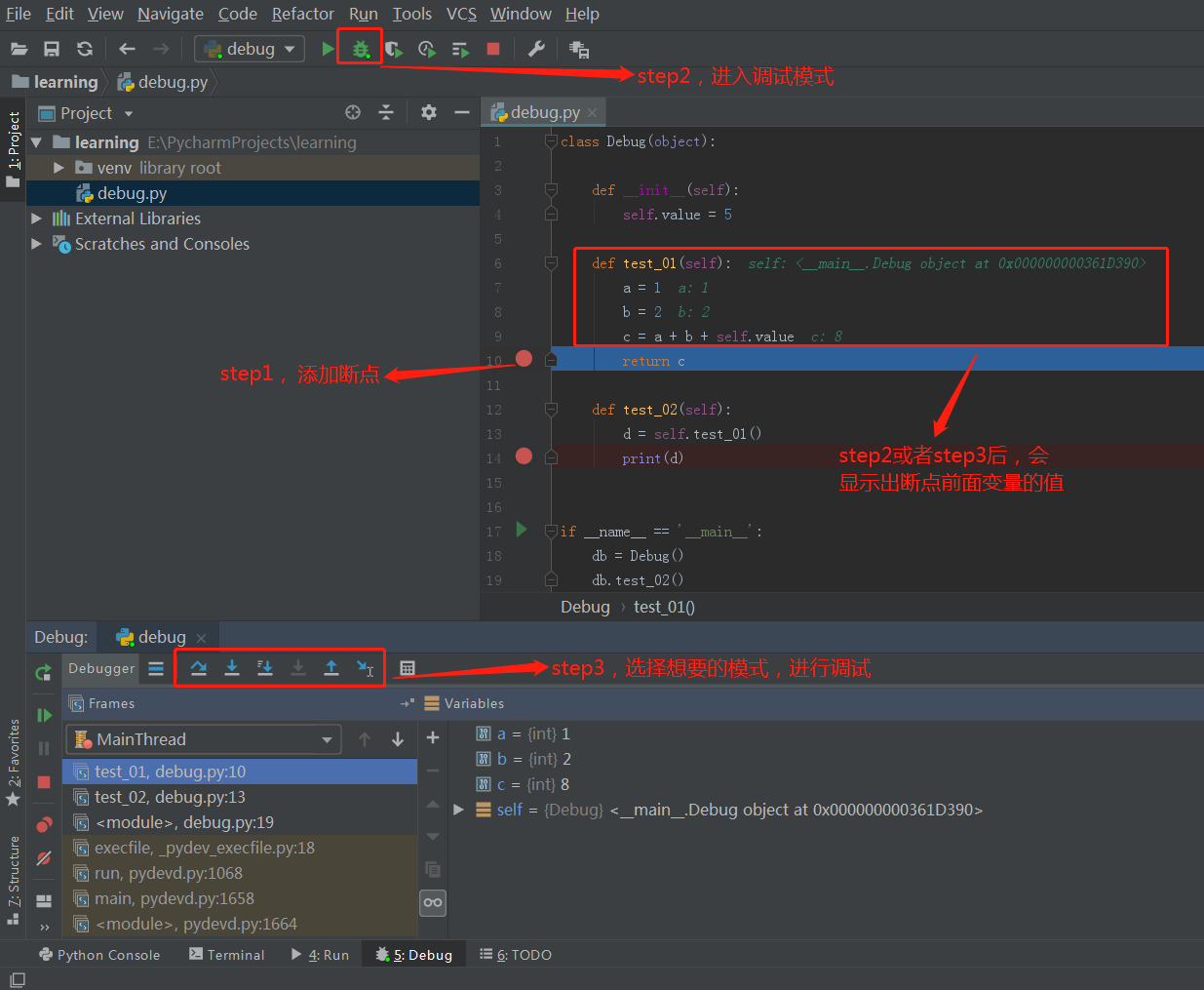Viewport: 1204px width, 990px height.
Task: Open the debug run configuration dropdown
Action: click(x=250, y=49)
